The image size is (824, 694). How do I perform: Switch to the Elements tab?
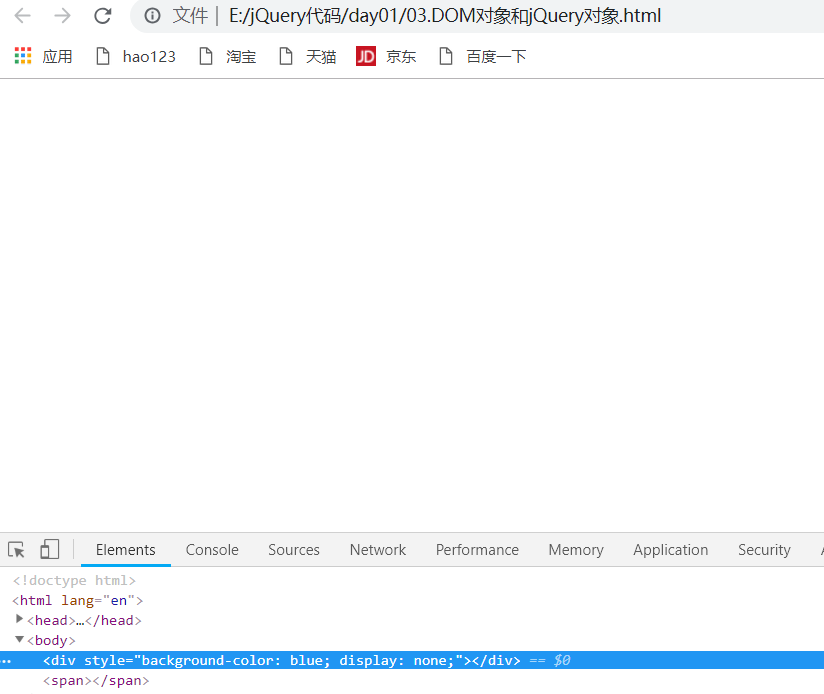coord(126,550)
